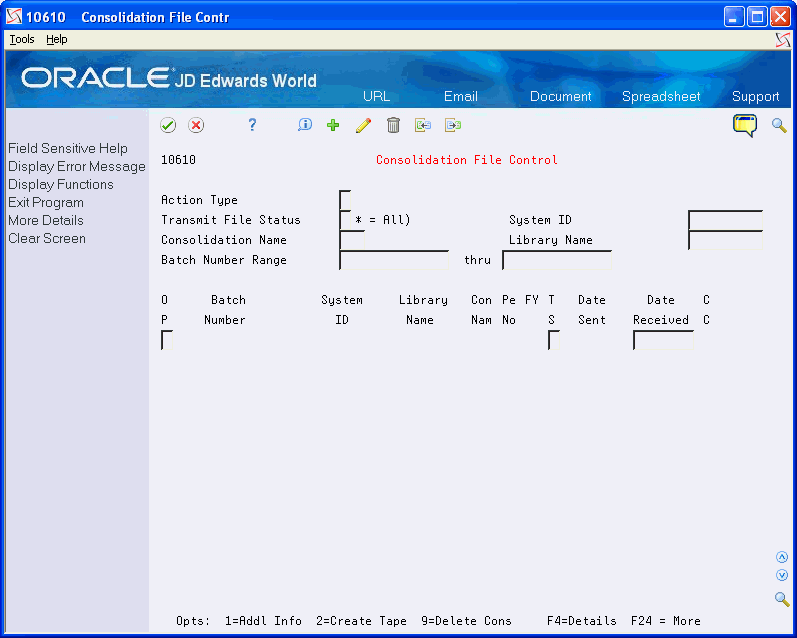Select the Email tab
The width and height of the screenshot is (797, 638).
click(x=461, y=96)
